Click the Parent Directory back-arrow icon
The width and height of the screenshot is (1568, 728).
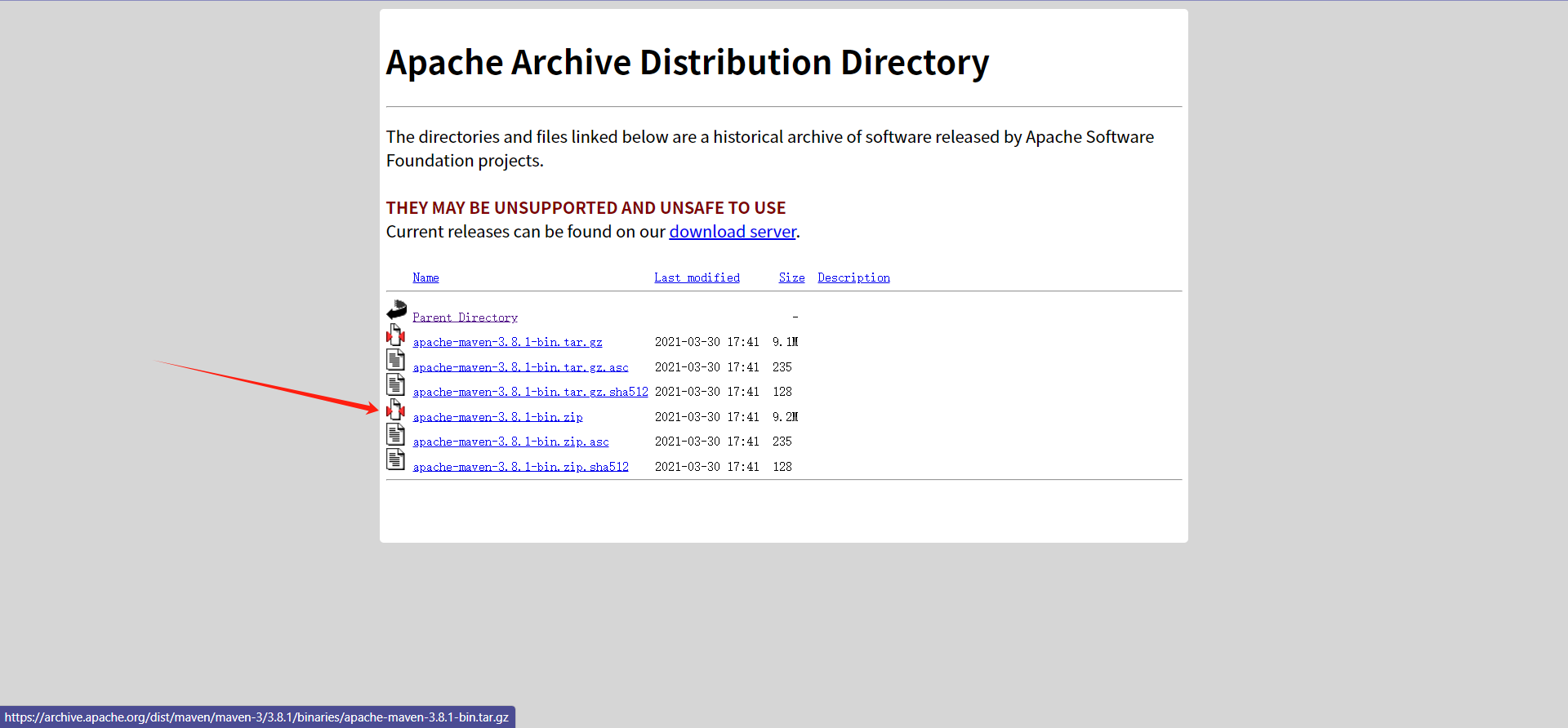pos(396,310)
